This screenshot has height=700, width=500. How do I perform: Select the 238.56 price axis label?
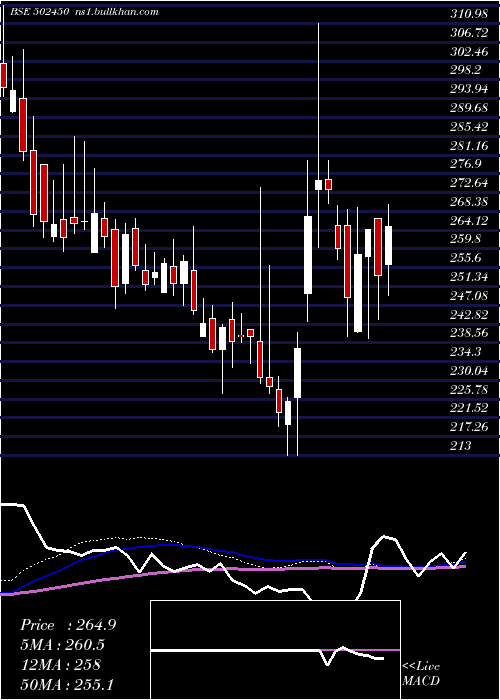coord(469,333)
